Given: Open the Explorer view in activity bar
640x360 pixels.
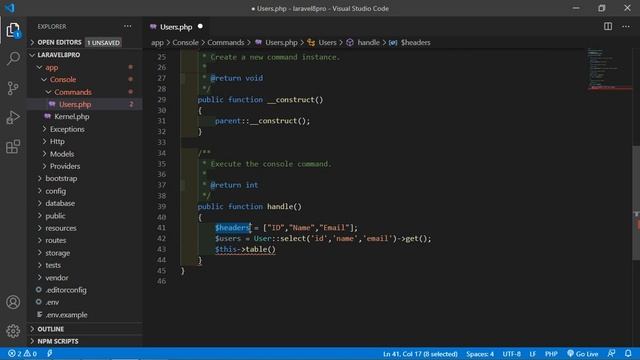Looking at the screenshot, I should pyautogui.click(x=13, y=30).
